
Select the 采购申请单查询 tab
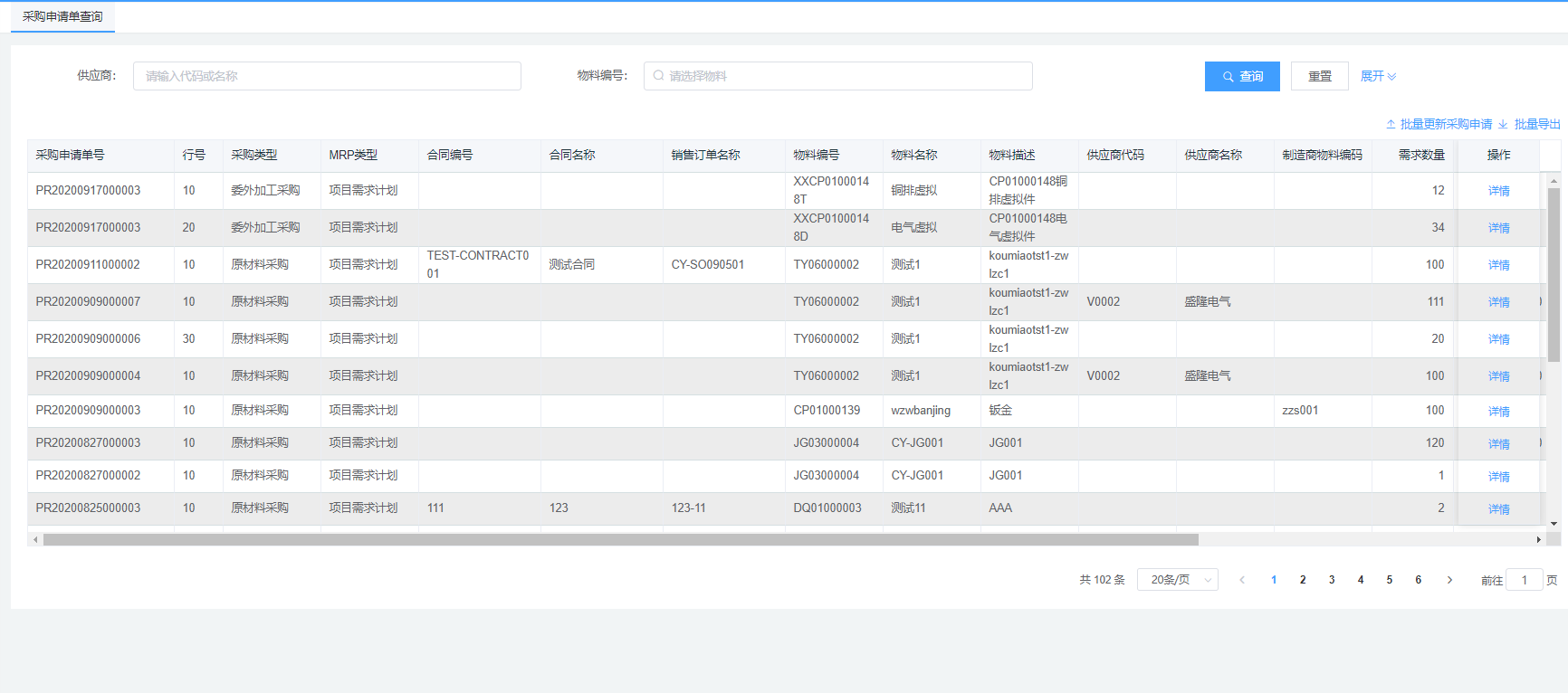click(62, 16)
